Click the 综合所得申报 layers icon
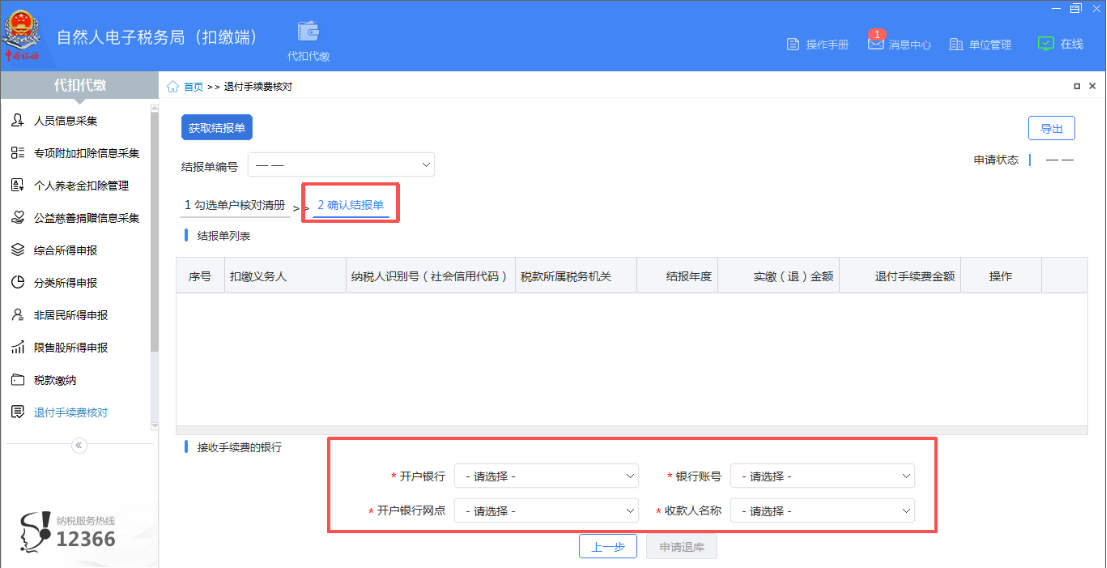This screenshot has width=1107, height=568. pyautogui.click(x=18, y=250)
